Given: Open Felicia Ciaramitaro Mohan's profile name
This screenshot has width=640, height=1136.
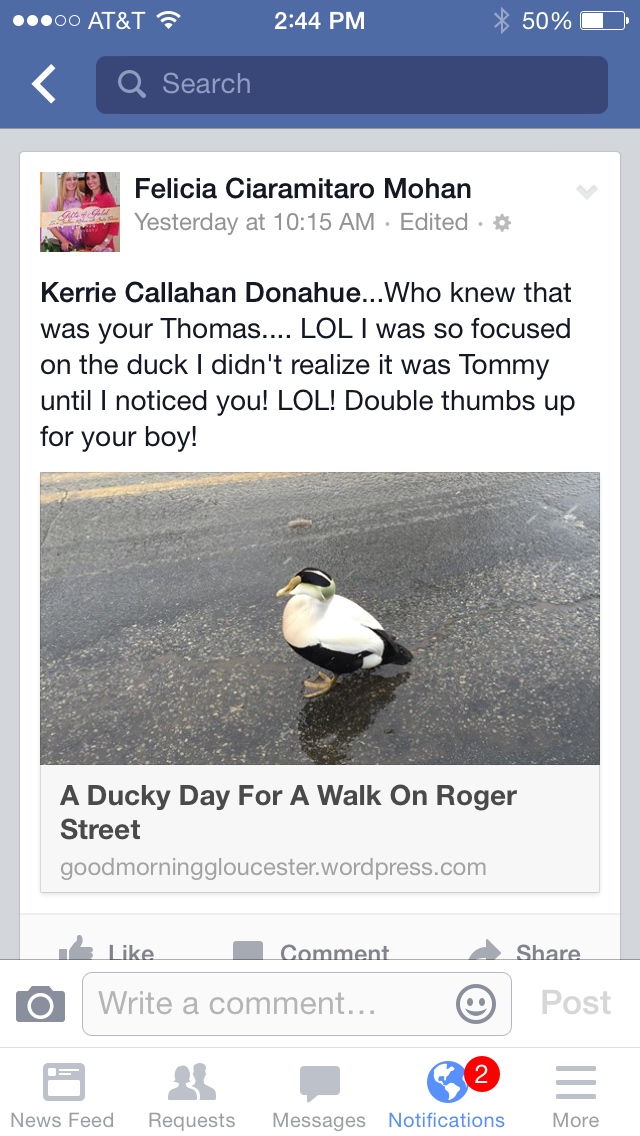Looking at the screenshot, I should [x=302, y=188].
